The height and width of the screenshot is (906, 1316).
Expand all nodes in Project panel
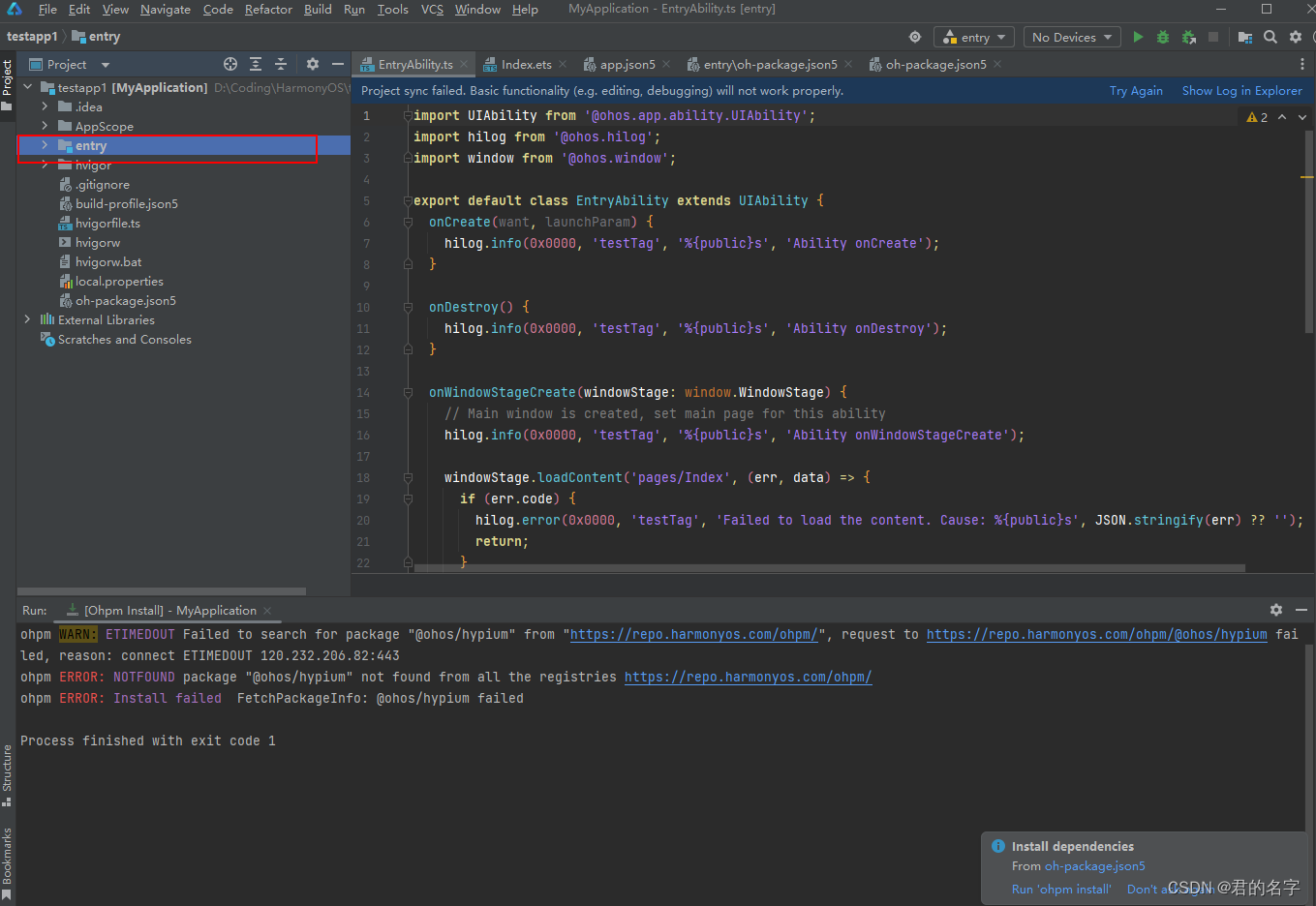click(256, 64)
